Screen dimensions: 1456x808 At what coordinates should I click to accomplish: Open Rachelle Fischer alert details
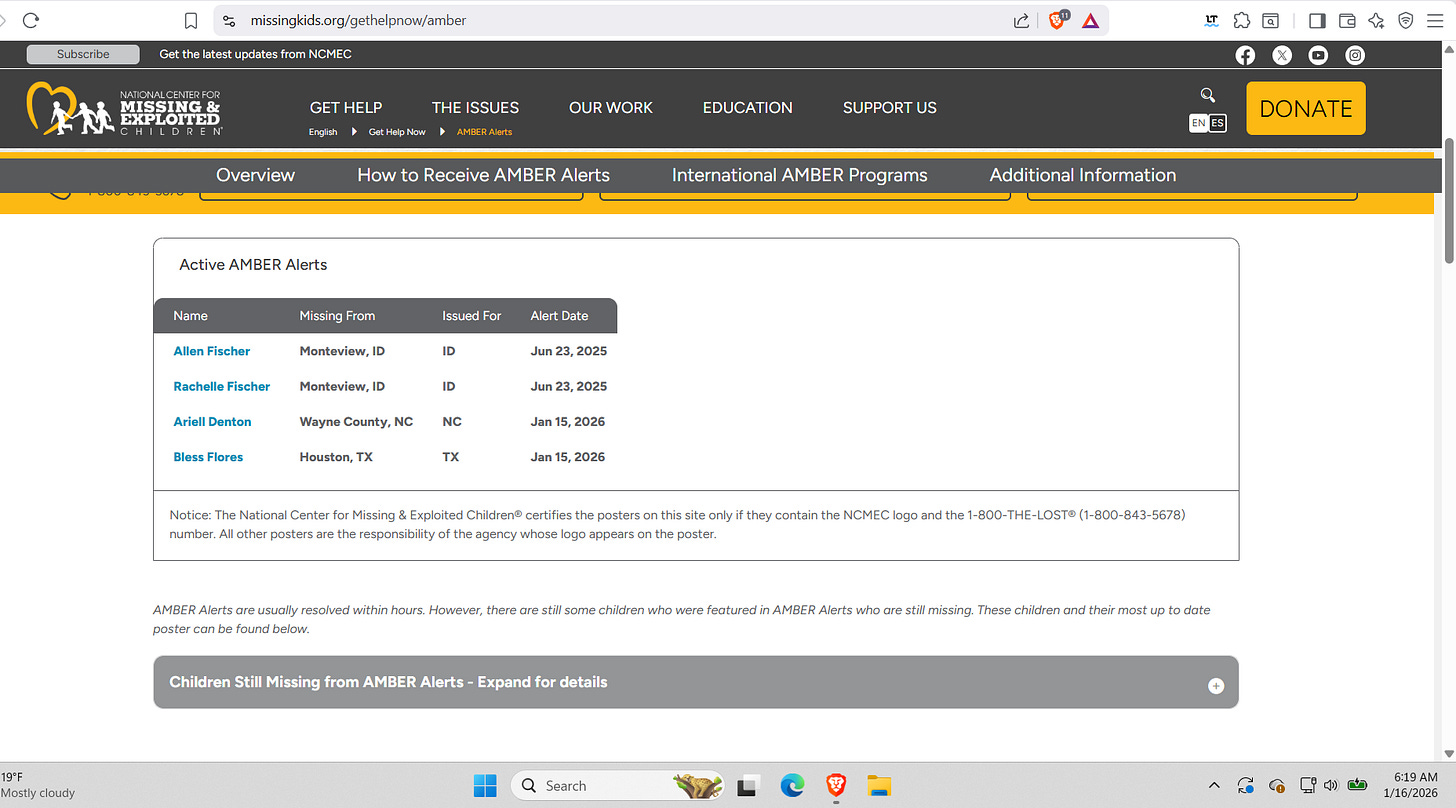tap(222, 386)
